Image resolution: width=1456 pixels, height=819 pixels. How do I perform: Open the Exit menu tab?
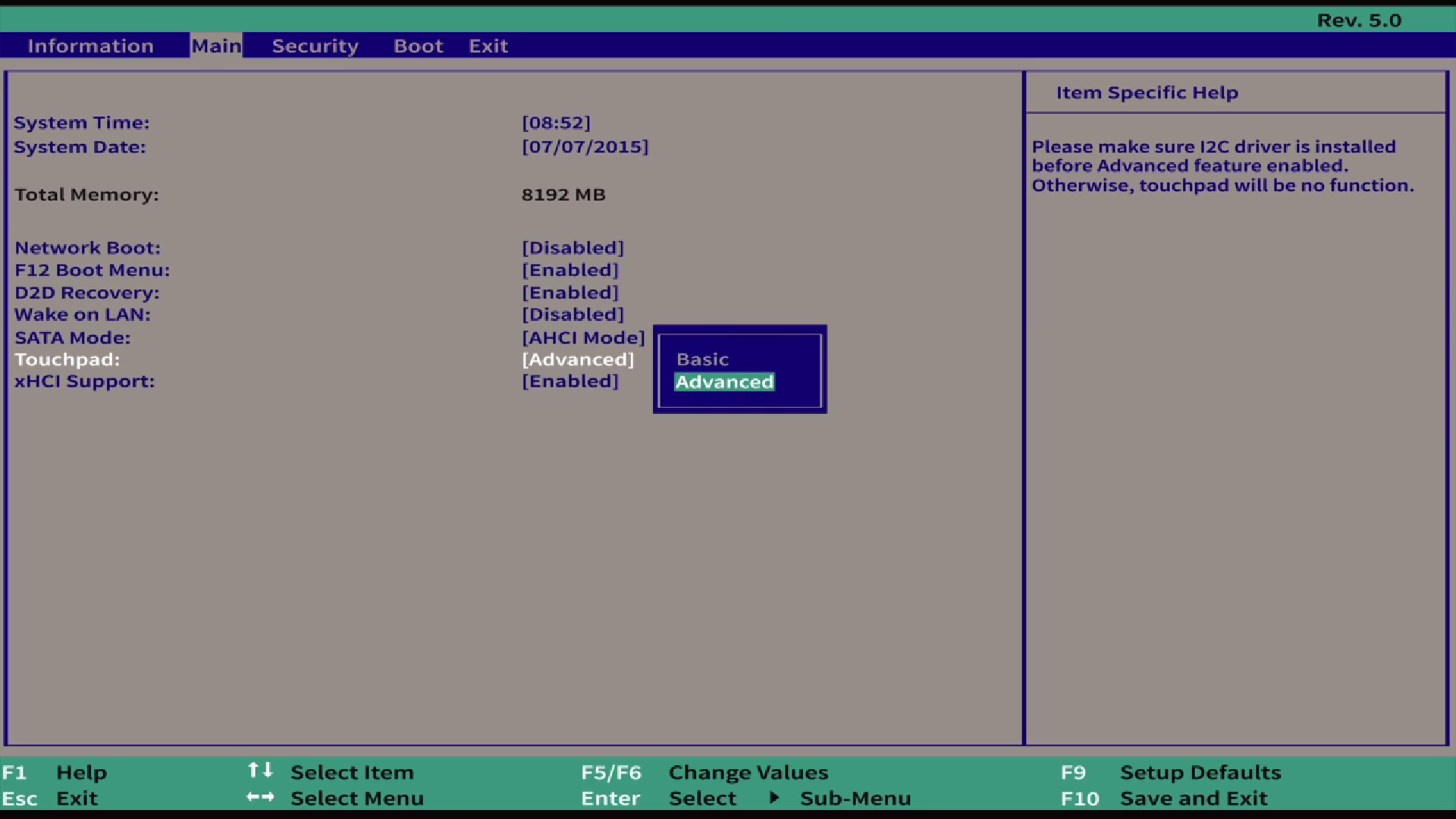[488, 45]
